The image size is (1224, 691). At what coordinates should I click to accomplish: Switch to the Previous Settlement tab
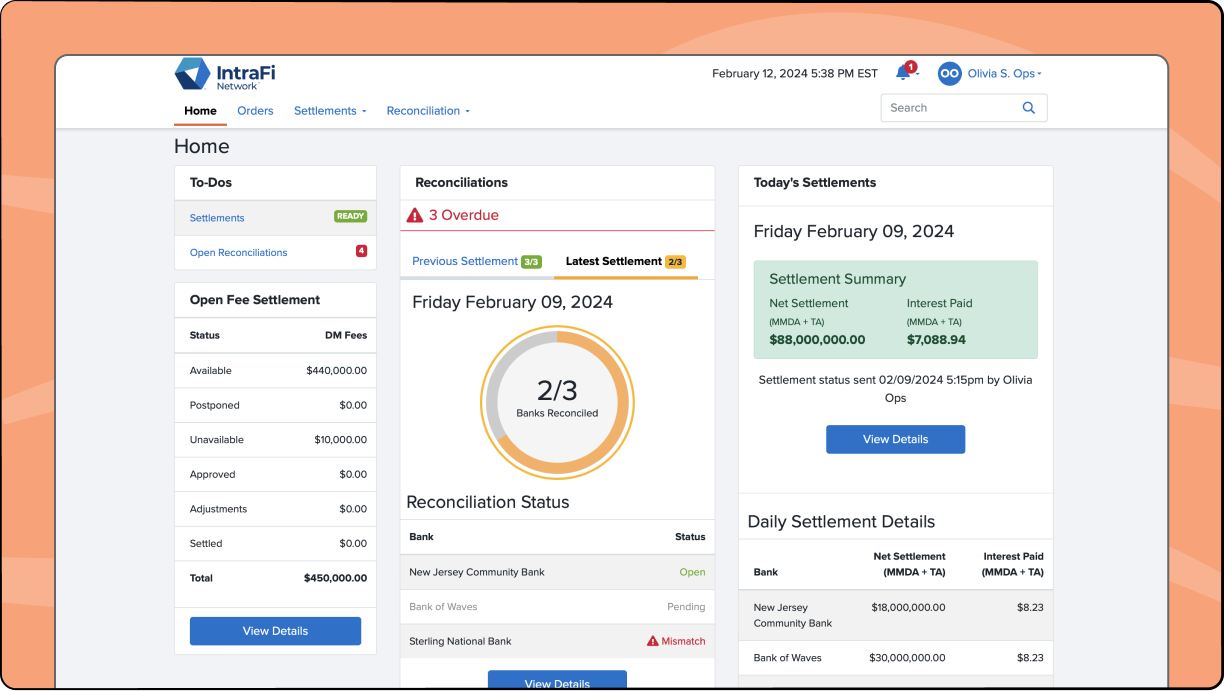click(464, 261)
